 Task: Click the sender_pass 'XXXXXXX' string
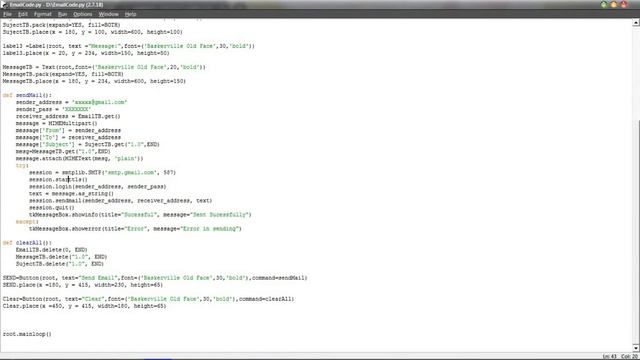(76, 109)
